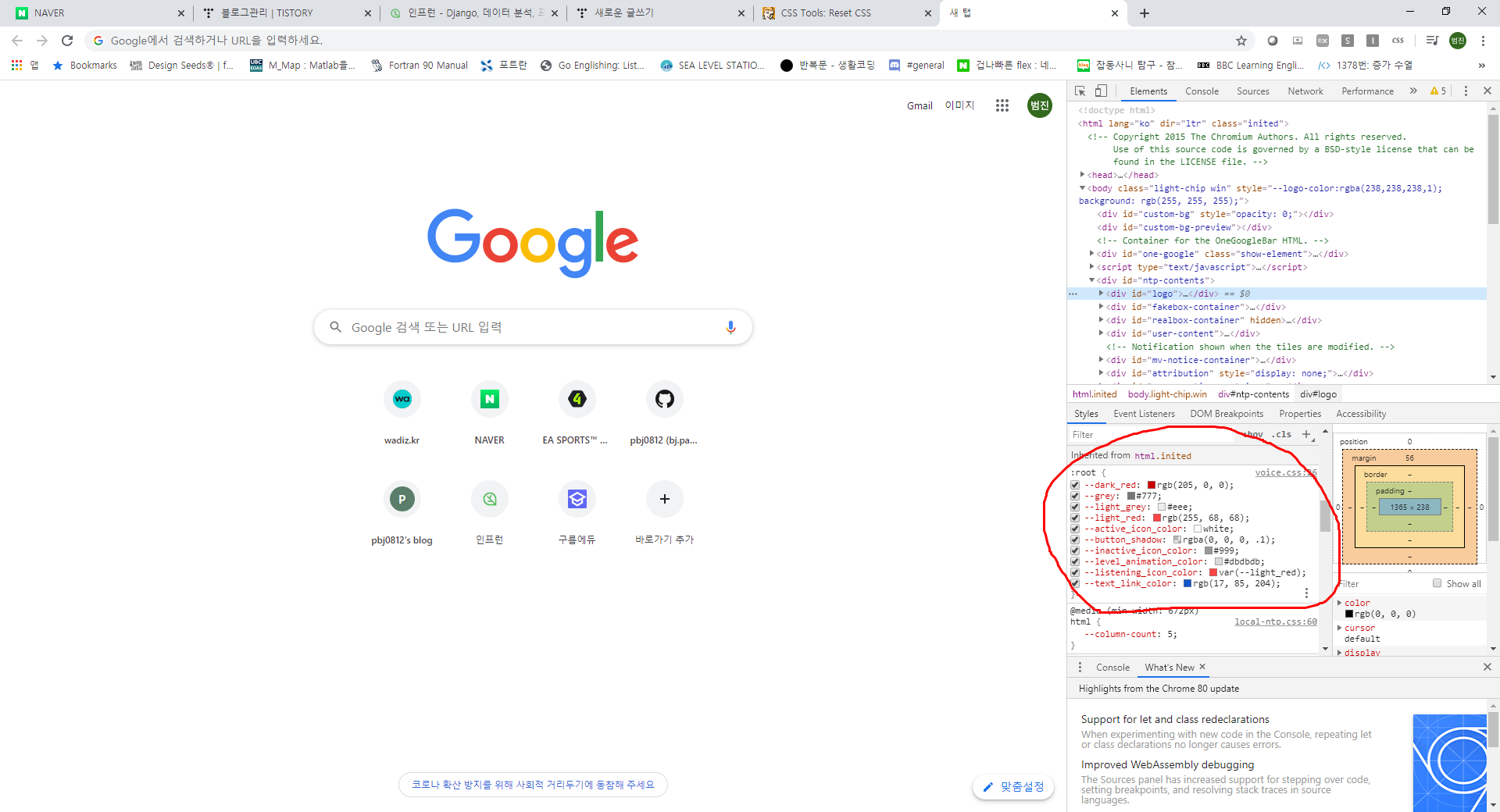Switch to the Network tab
This screenshot has height=812, width=1500.
tap(1305, 91)
